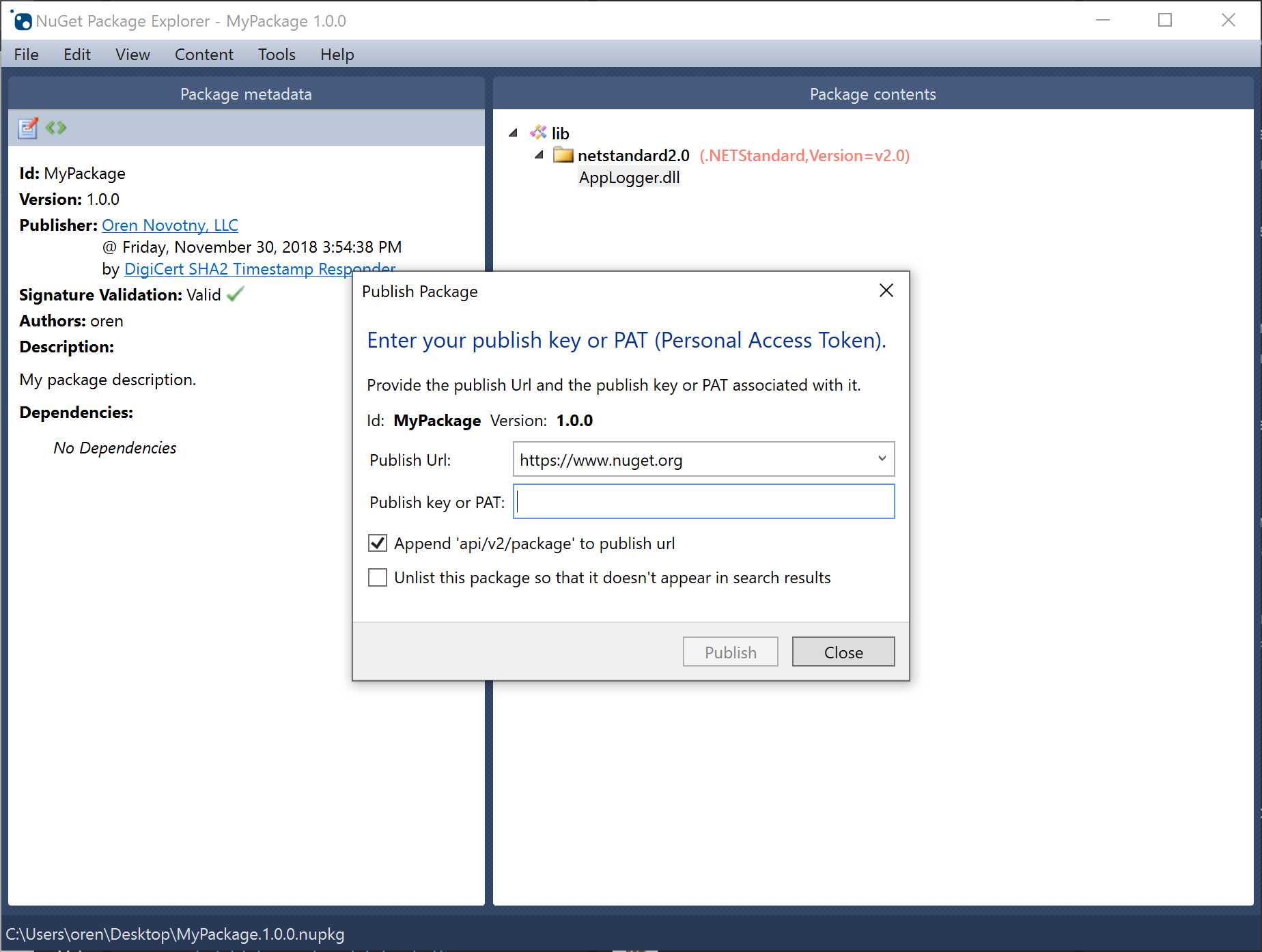The height and width of the screenshot is (952, 1262).
Task: Click the edit metadata icon
Action: [x=28, y=128]
